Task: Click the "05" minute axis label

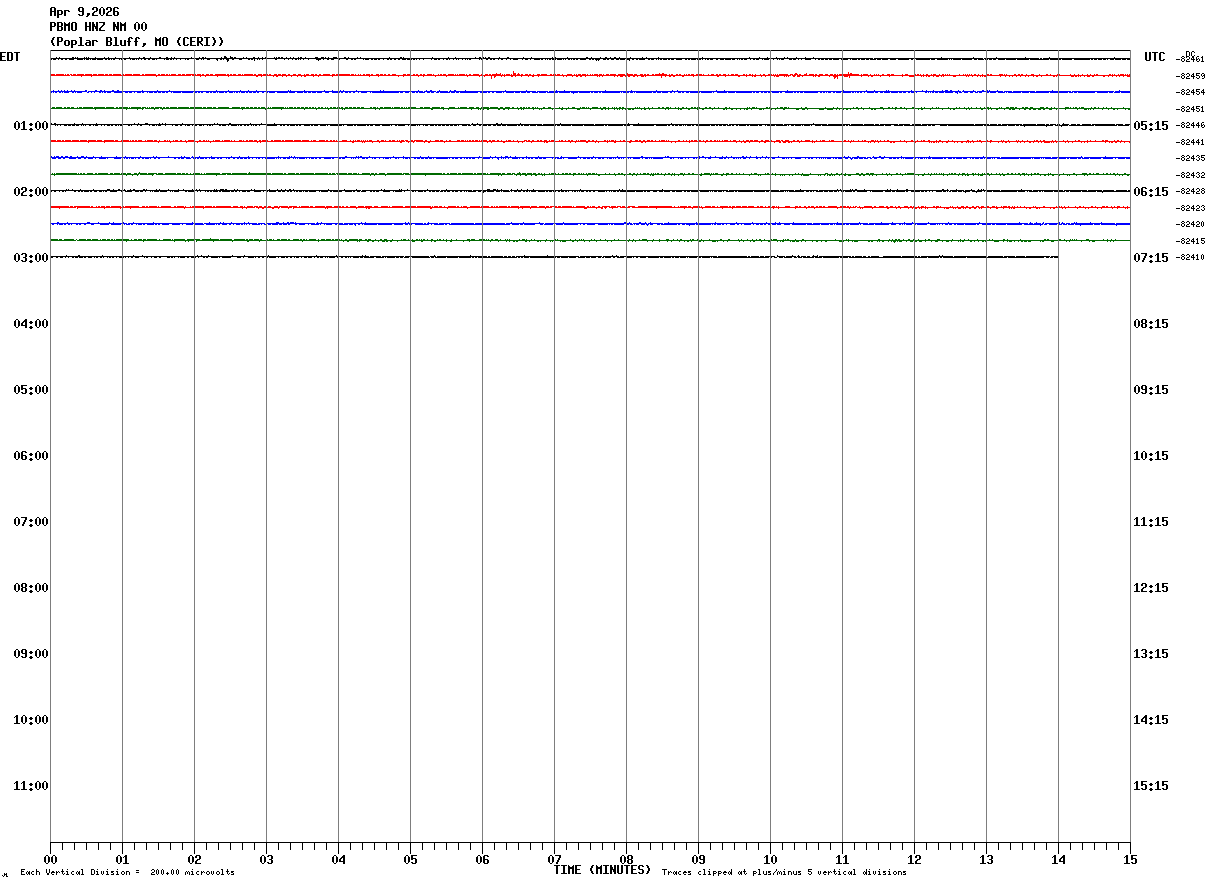Action: tap(410, 860)
